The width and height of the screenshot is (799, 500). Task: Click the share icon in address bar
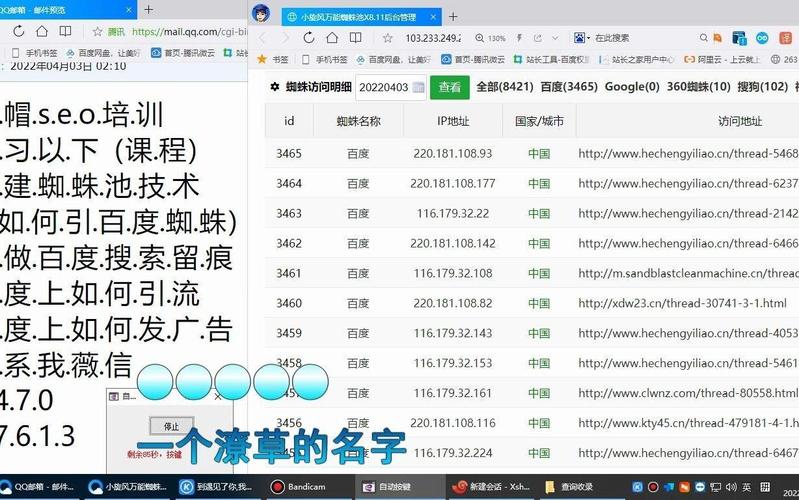pos(538,38)
